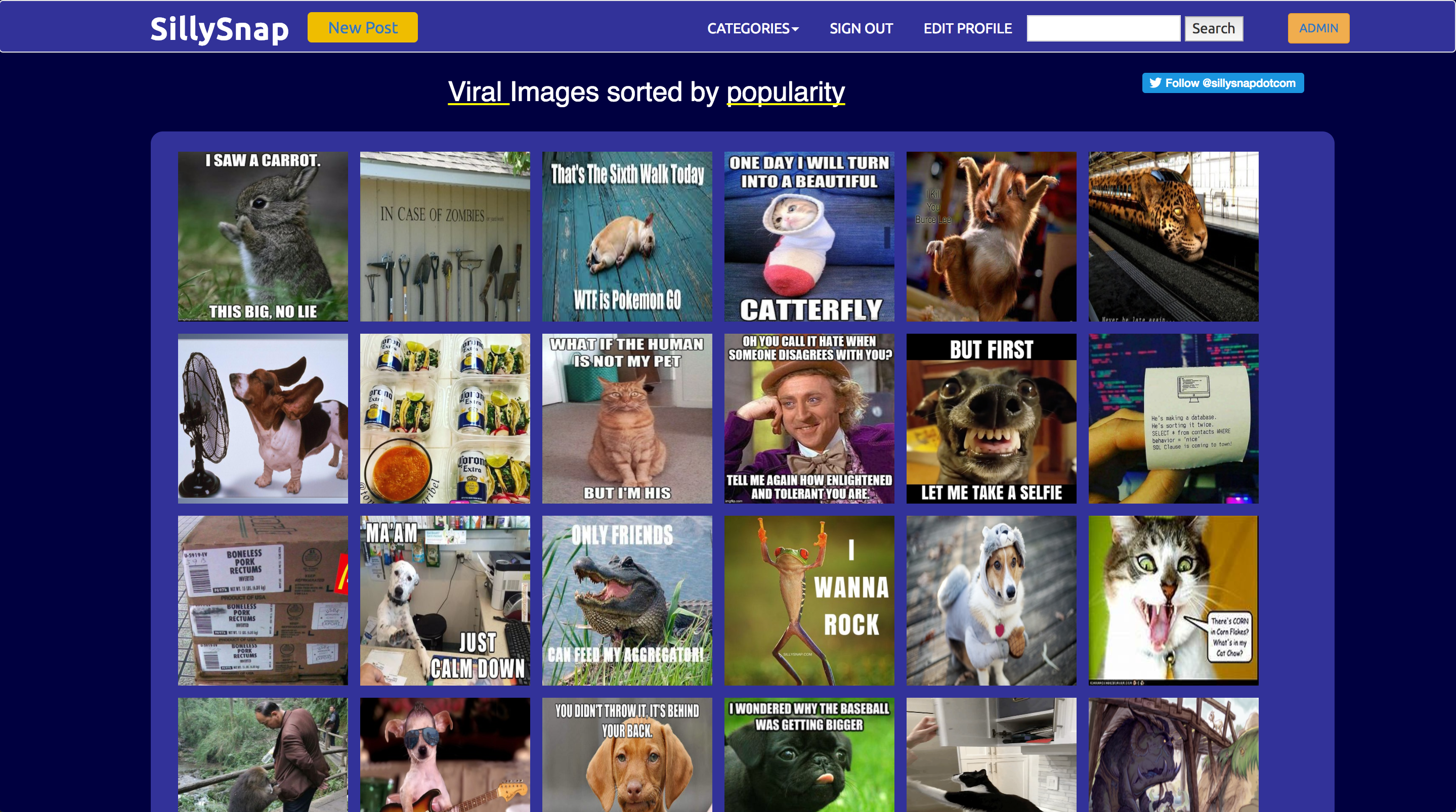Screen dimensions: 1456x812
Task: Click the Search button
Action: pyautogui.click(x=1214, y=28)
